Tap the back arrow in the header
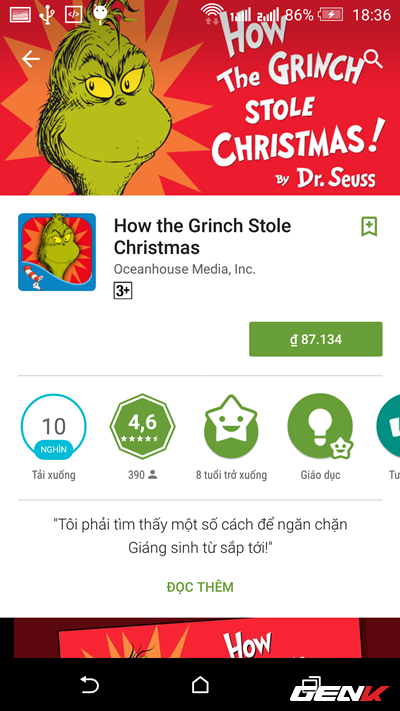Image resolution: width=400 pixels, height=711 pixels. pos(31,59)
